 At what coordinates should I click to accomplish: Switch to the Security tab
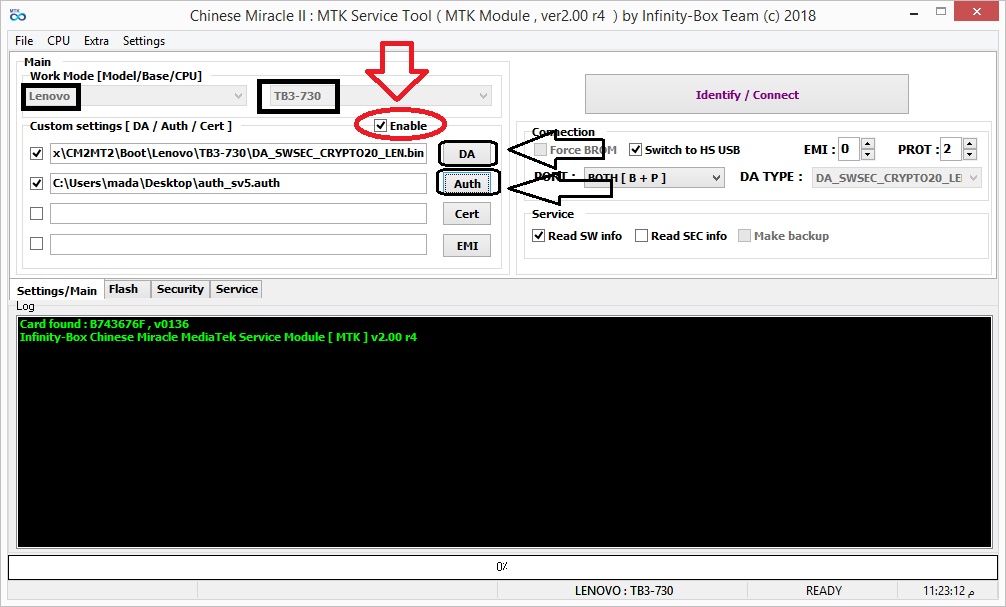pos(180,289)
